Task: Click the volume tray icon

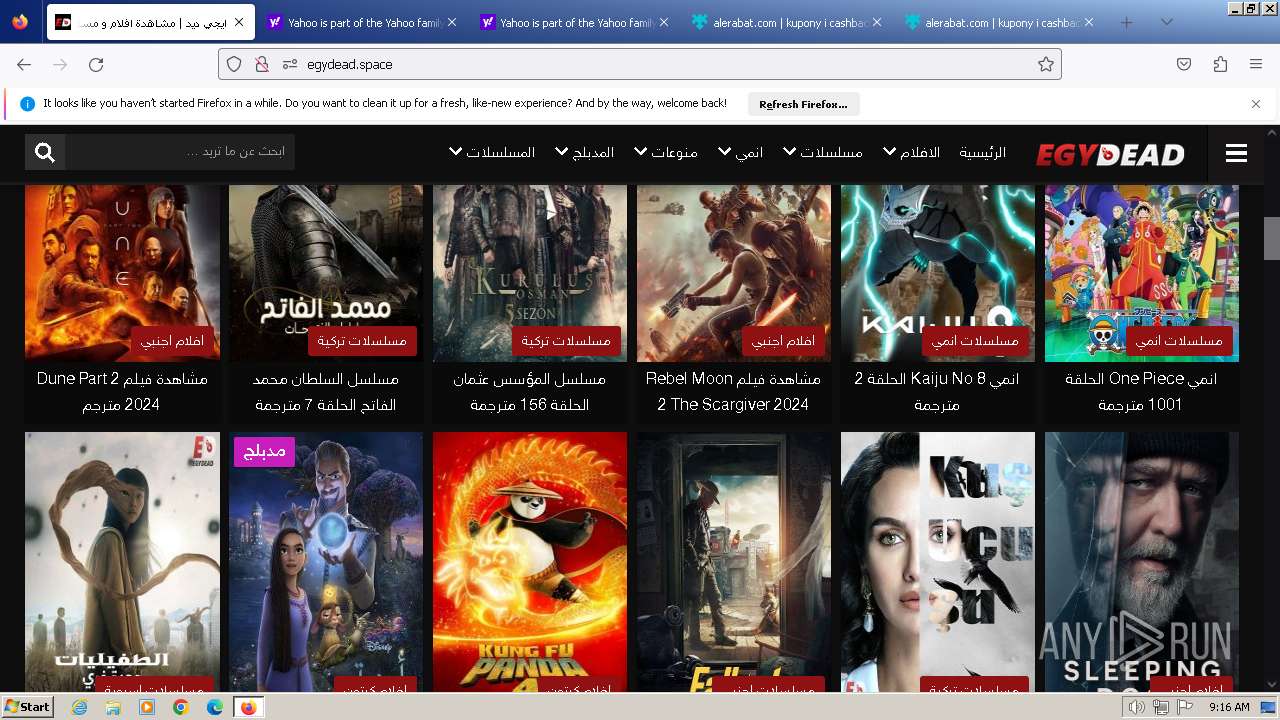Action: click(x=1137, y=707)
